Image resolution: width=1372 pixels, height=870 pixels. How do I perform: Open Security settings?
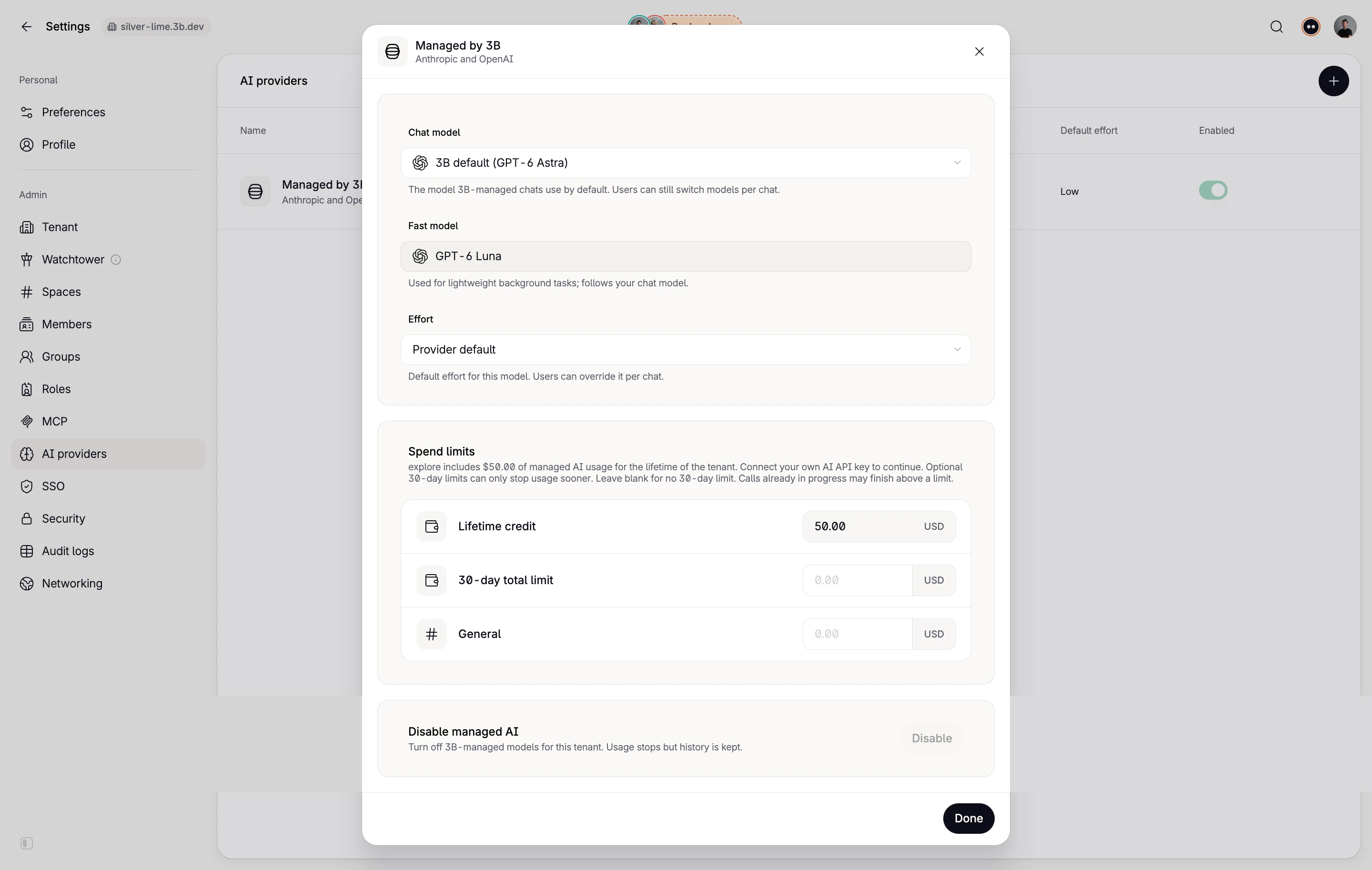coord(108,519)
